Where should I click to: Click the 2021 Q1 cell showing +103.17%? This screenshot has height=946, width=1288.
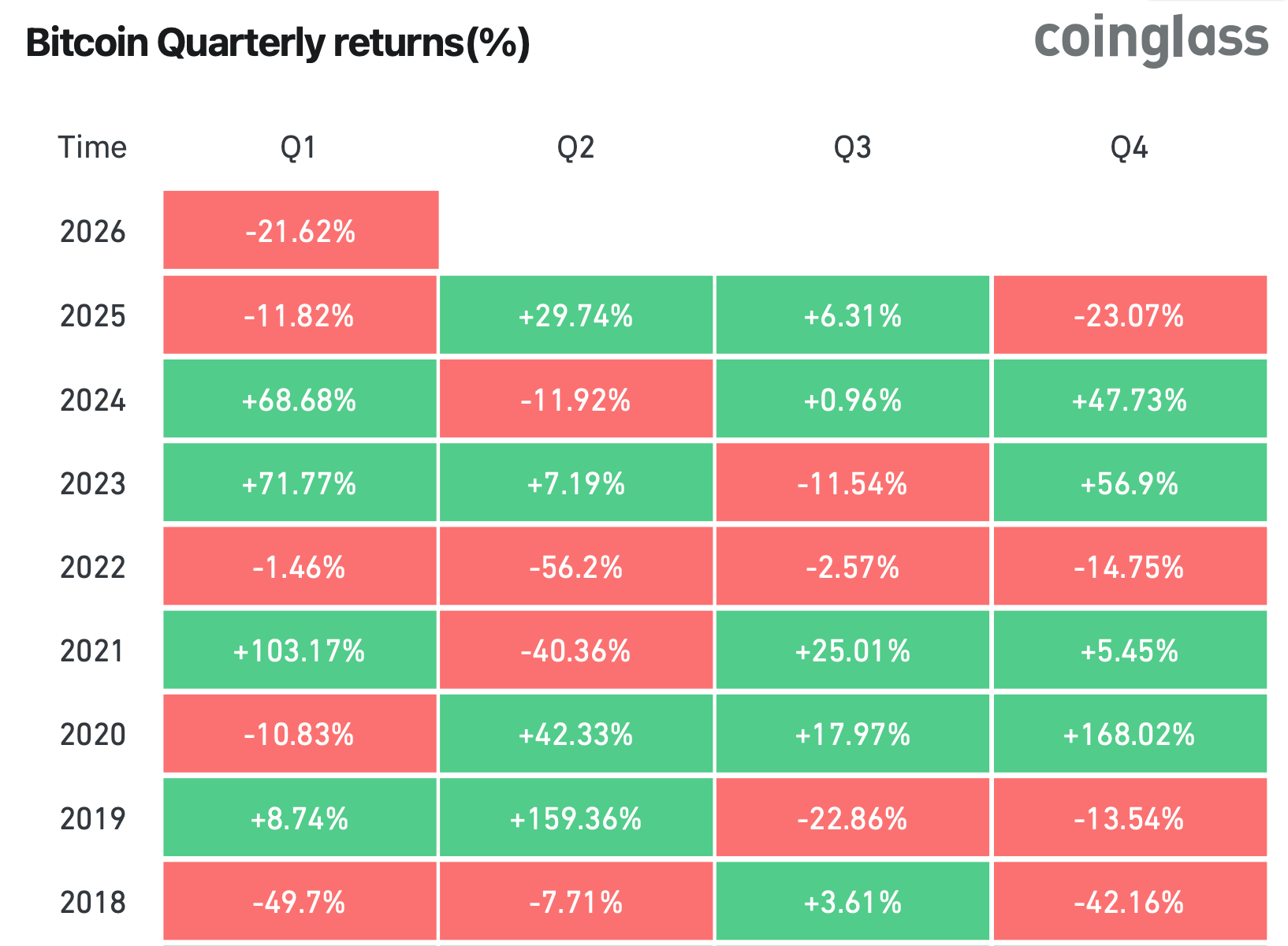(x=299, y=650)
